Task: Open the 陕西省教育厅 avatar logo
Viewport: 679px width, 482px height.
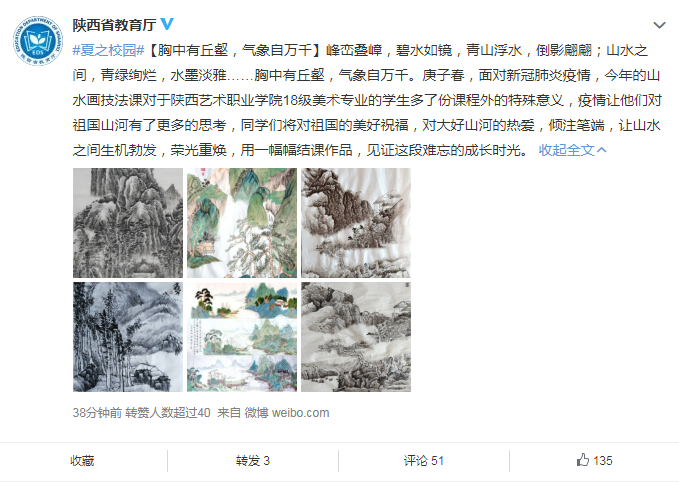Action: (x=38, y=41)
